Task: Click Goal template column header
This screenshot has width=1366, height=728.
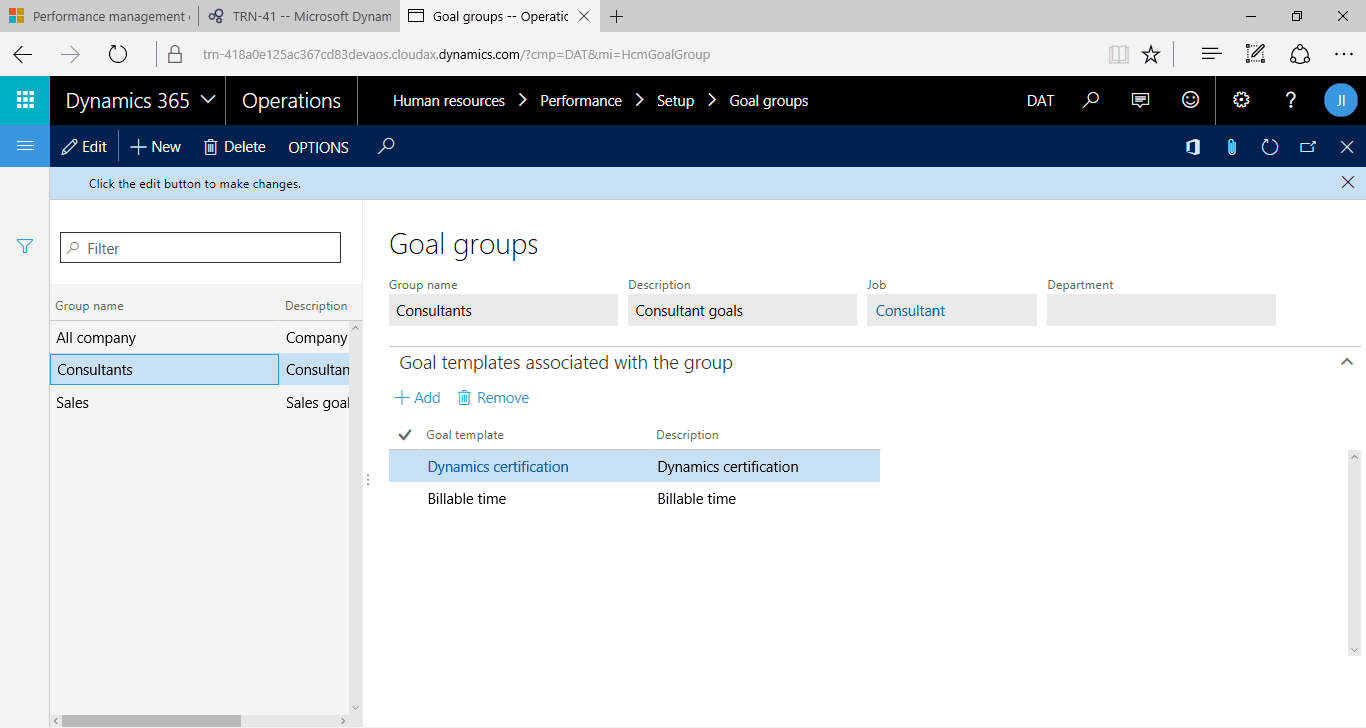Action: click(465, 435)
